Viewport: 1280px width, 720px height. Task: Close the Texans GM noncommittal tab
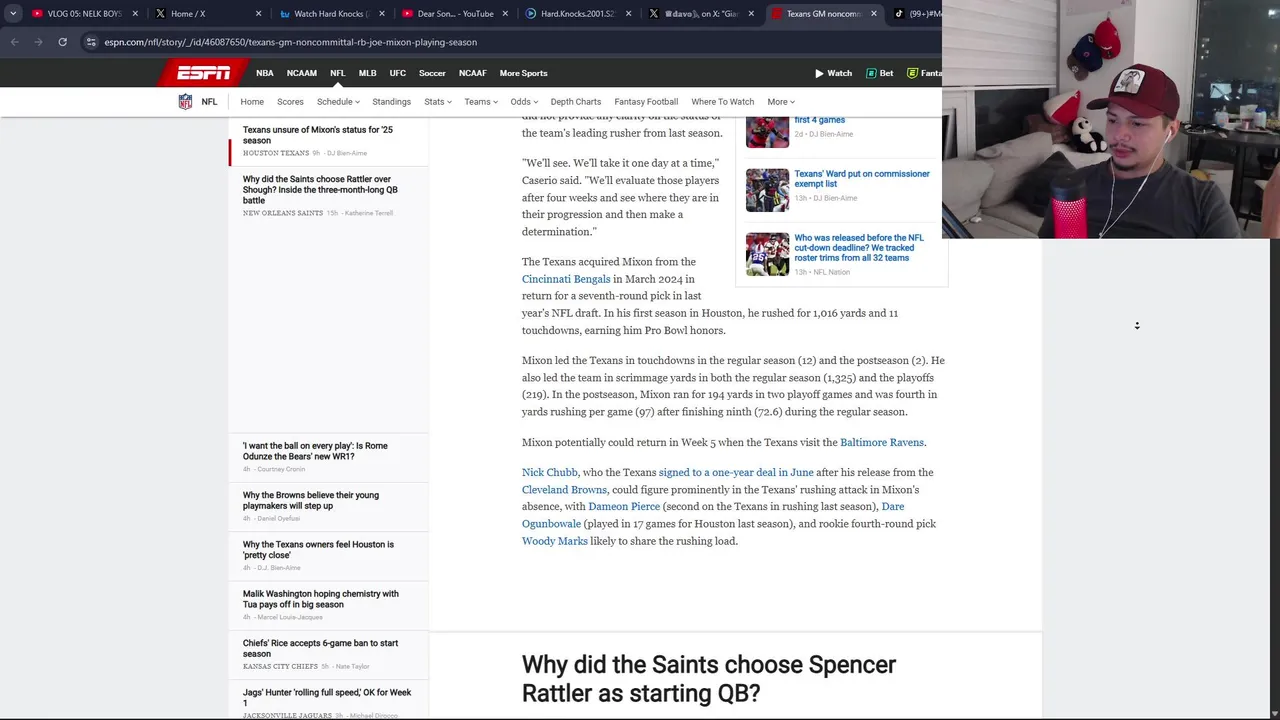click(x=874, y=14)
